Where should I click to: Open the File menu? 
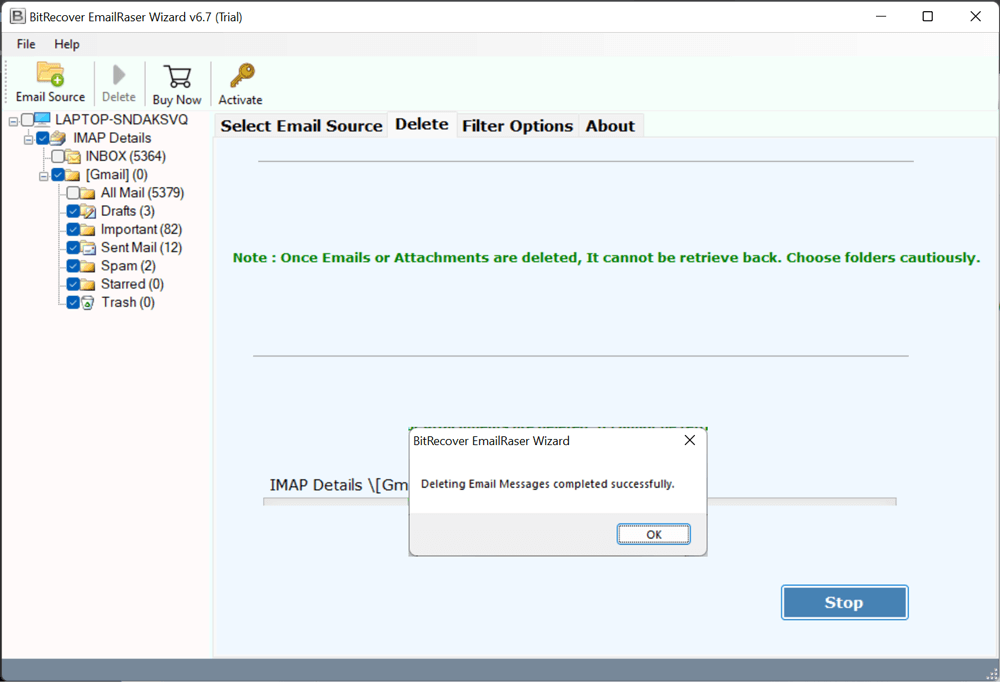(26, 44)
